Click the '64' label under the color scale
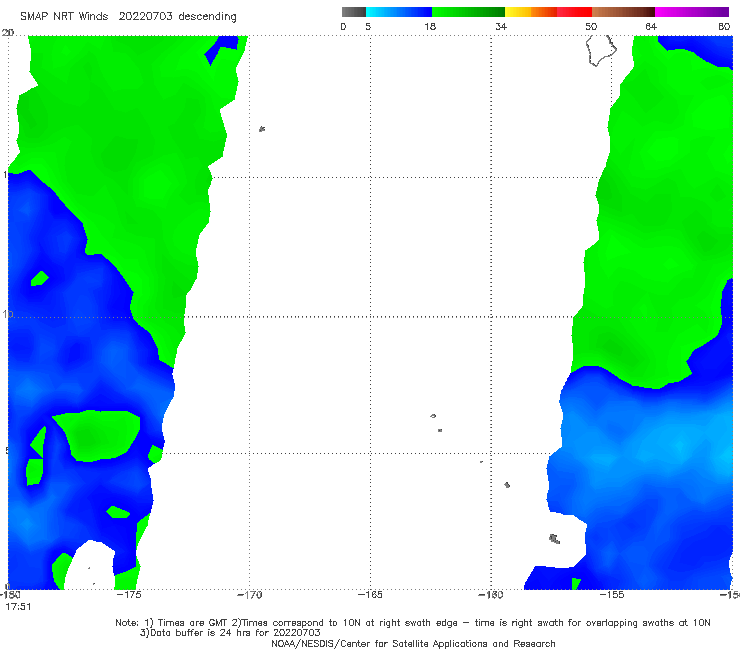 (x=651, y=26)
